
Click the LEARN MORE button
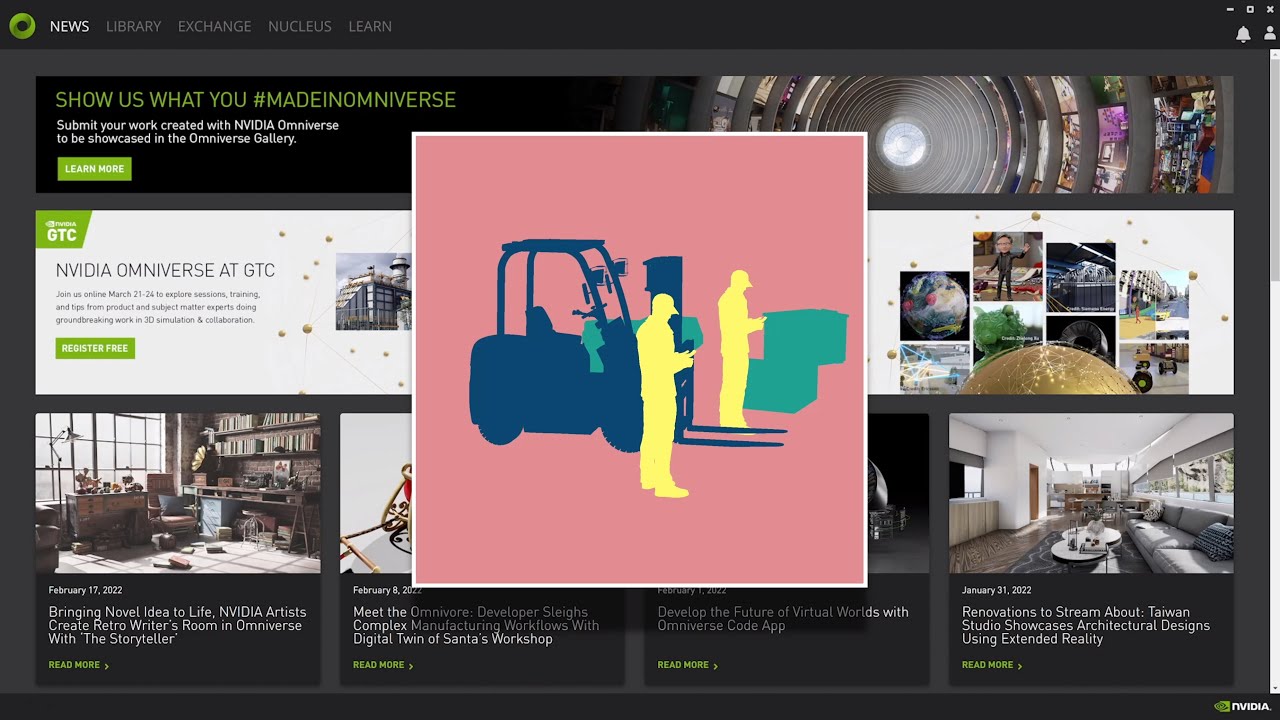[x=94, y=169]
